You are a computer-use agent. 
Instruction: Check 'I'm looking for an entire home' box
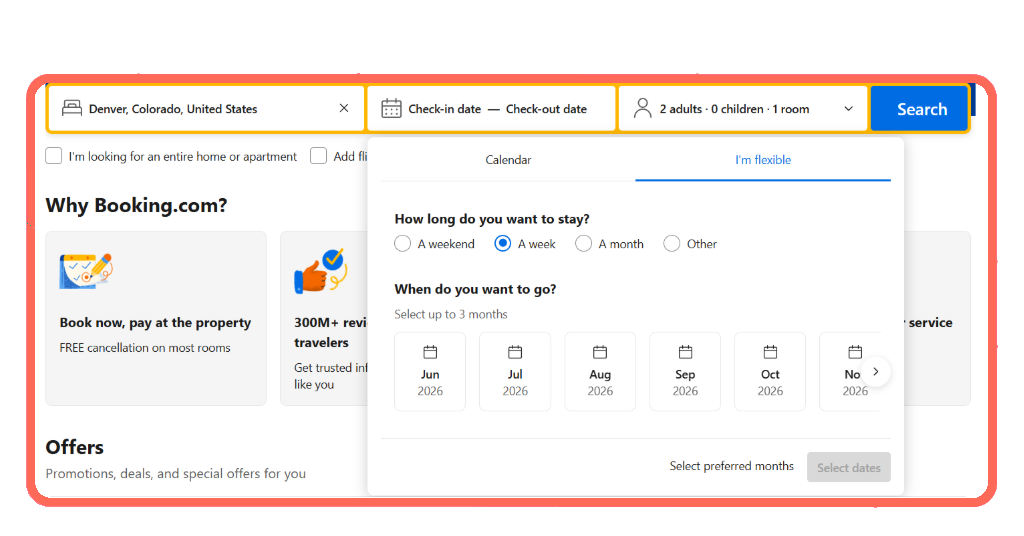[54, 156]
